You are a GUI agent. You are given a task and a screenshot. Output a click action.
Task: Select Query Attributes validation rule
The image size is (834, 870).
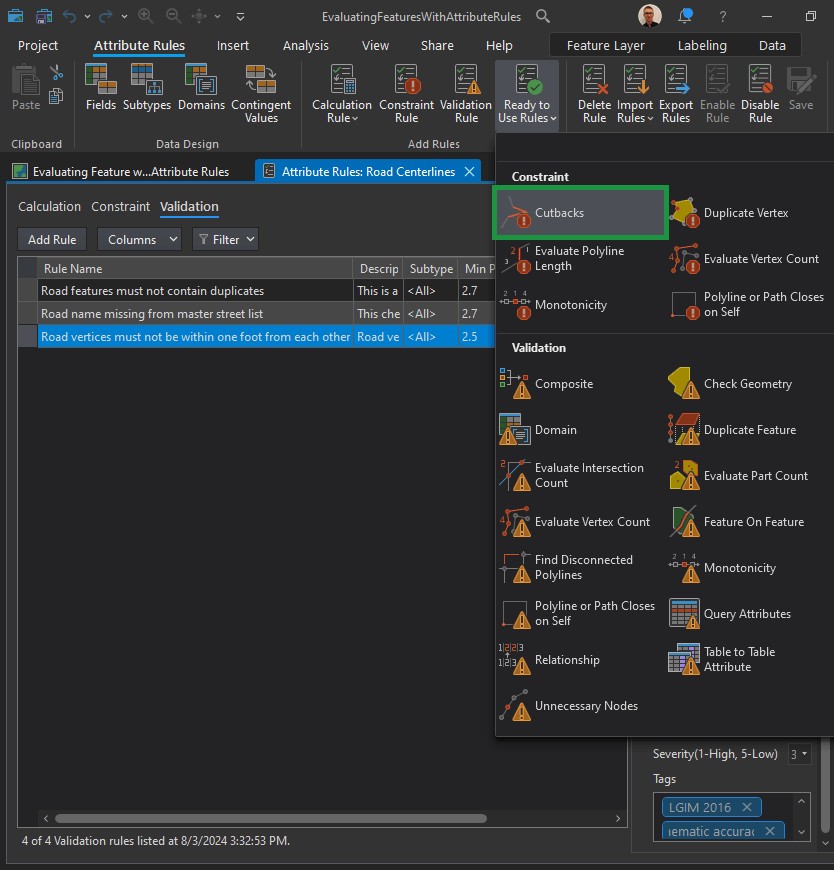(746, 614)
